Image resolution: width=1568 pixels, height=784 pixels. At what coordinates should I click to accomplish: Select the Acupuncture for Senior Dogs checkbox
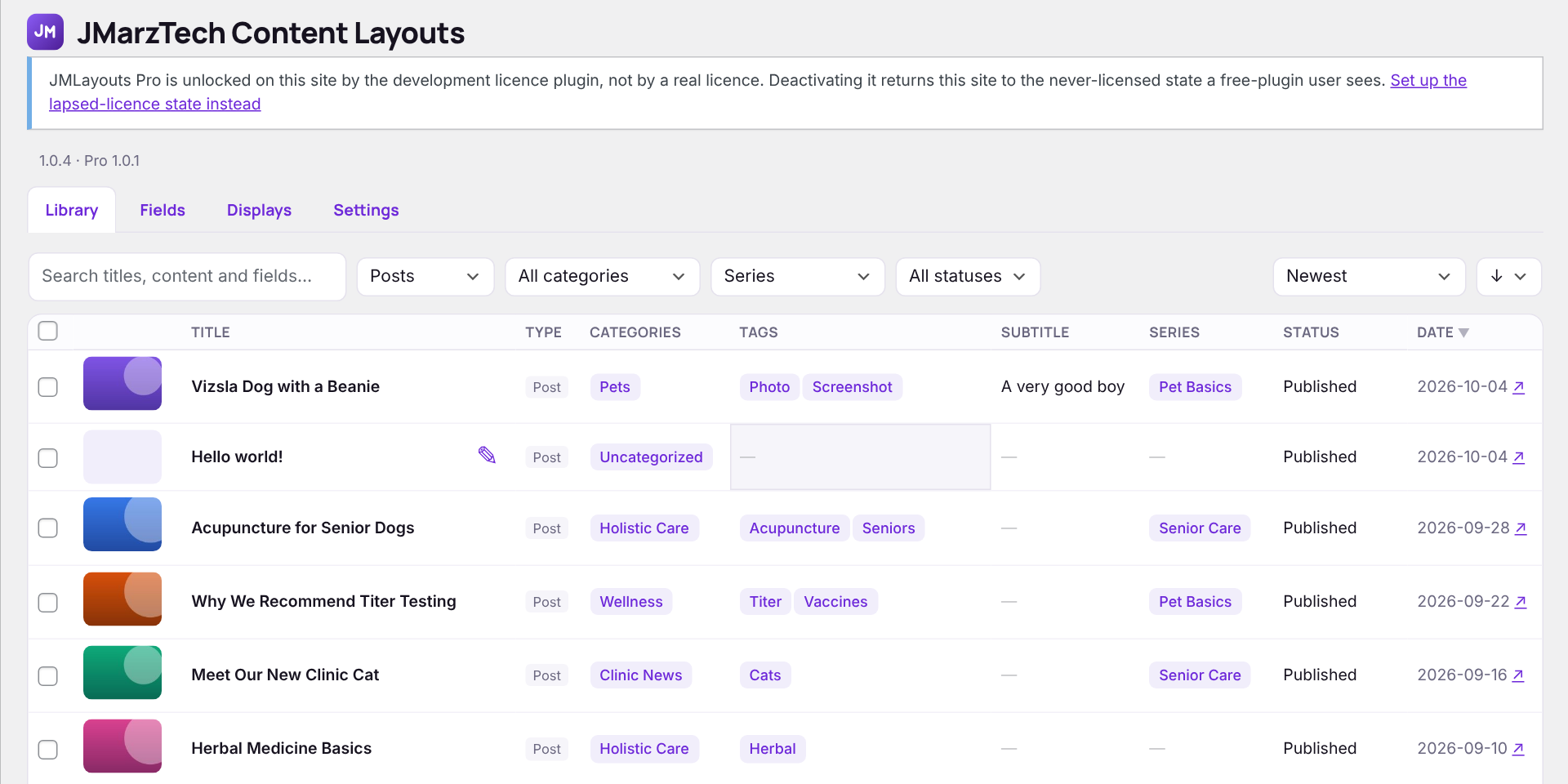pyautogui.click(x=48, y=528)
